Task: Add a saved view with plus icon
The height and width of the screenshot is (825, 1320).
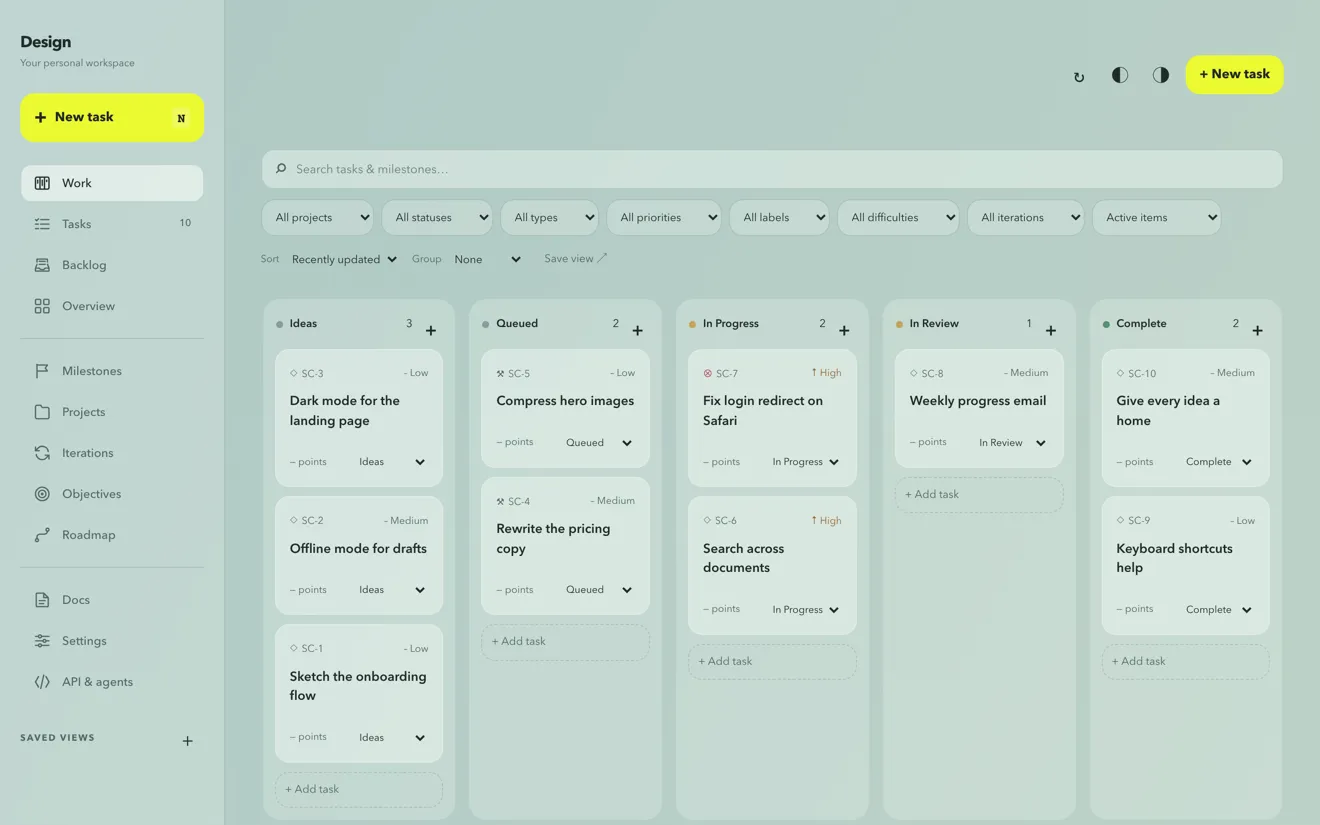Action: (187, 741)
